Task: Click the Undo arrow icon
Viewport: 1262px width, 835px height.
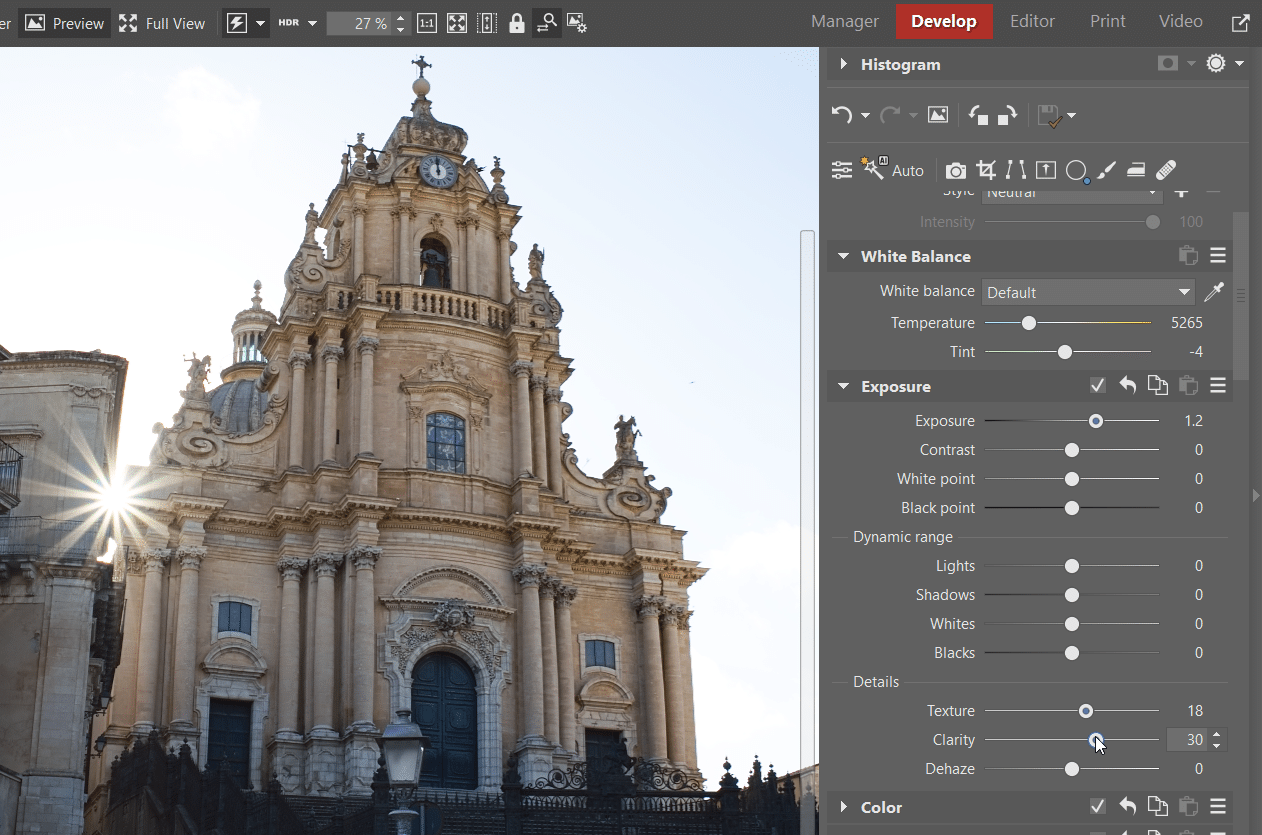Action: 842,115
